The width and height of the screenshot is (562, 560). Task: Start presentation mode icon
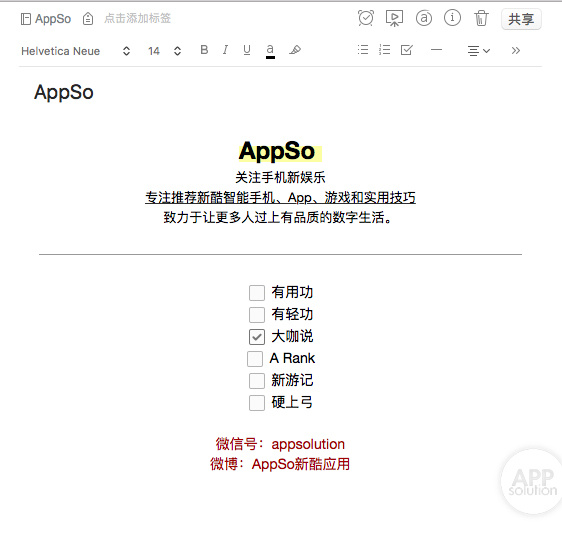(394, 18)
